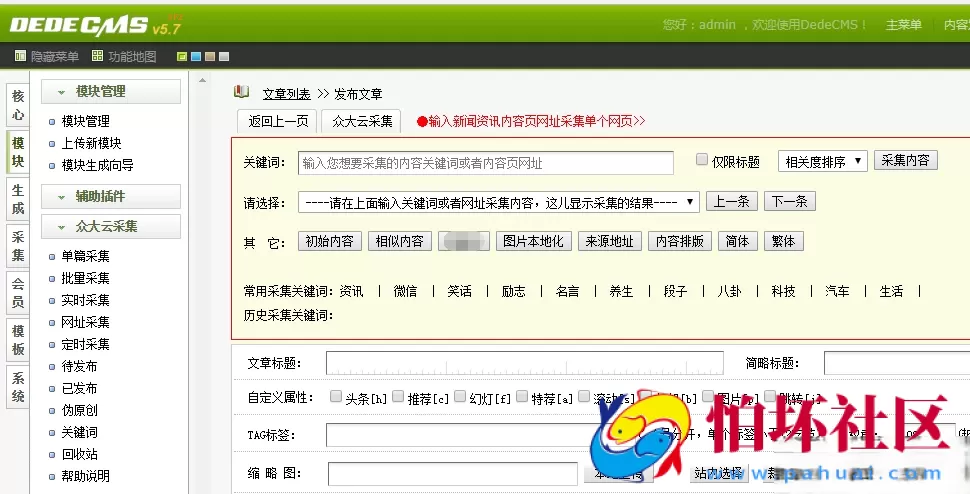Open 回收站 in sidebar
Viewport: 970px width, 494px height.
click(x=79, y=454)
